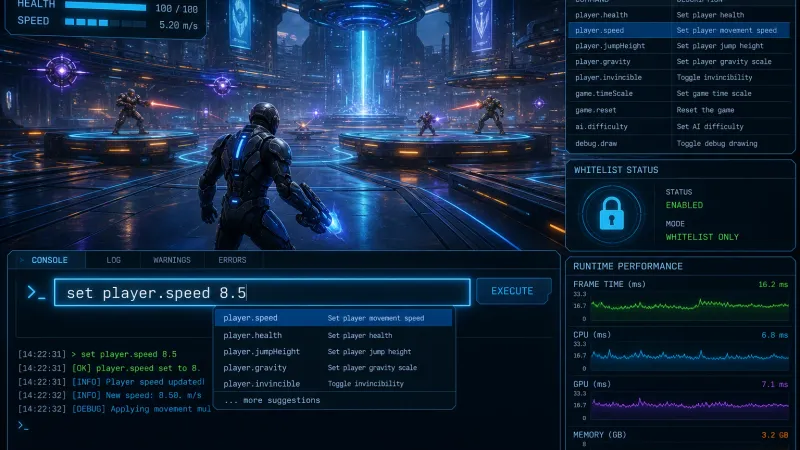This screenshot has width=800, height=450.
Task: Click player.gravity in the command table
Action: (x=679, y=62)
